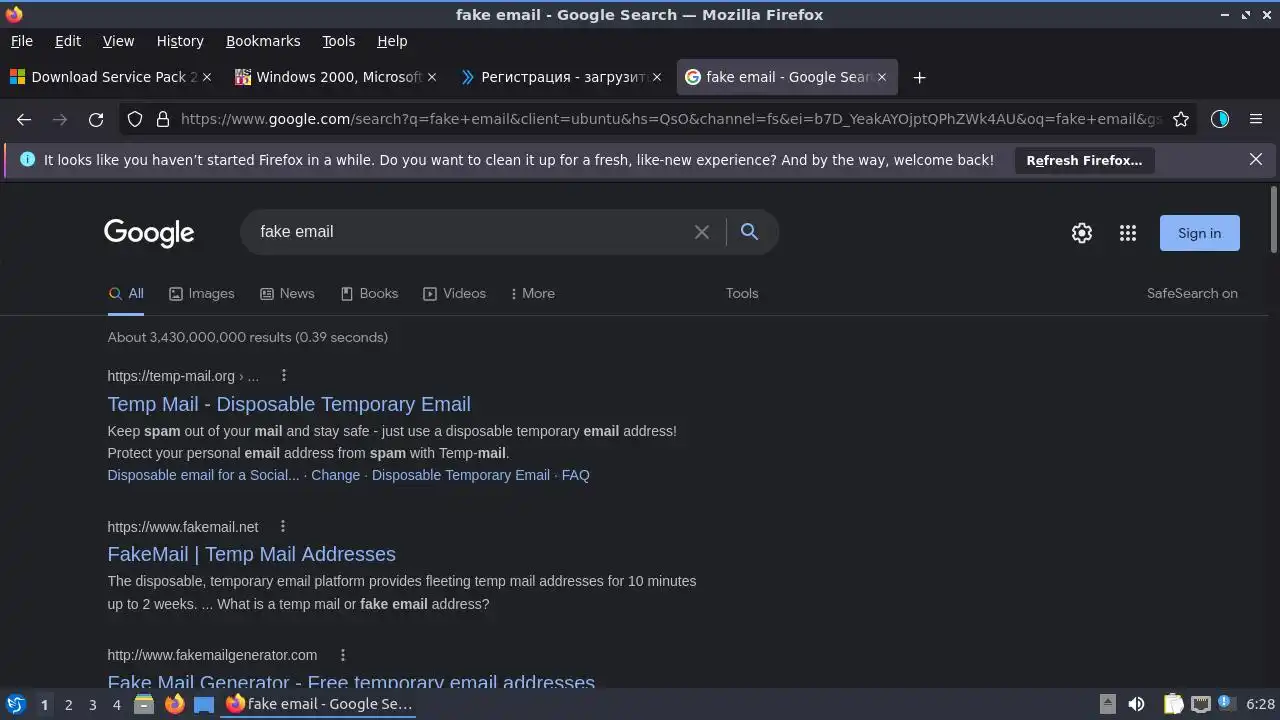Open options dots for temp-mail.org result
The height and width of the screenshot is (720, 1280).
[x=284, y=376]
